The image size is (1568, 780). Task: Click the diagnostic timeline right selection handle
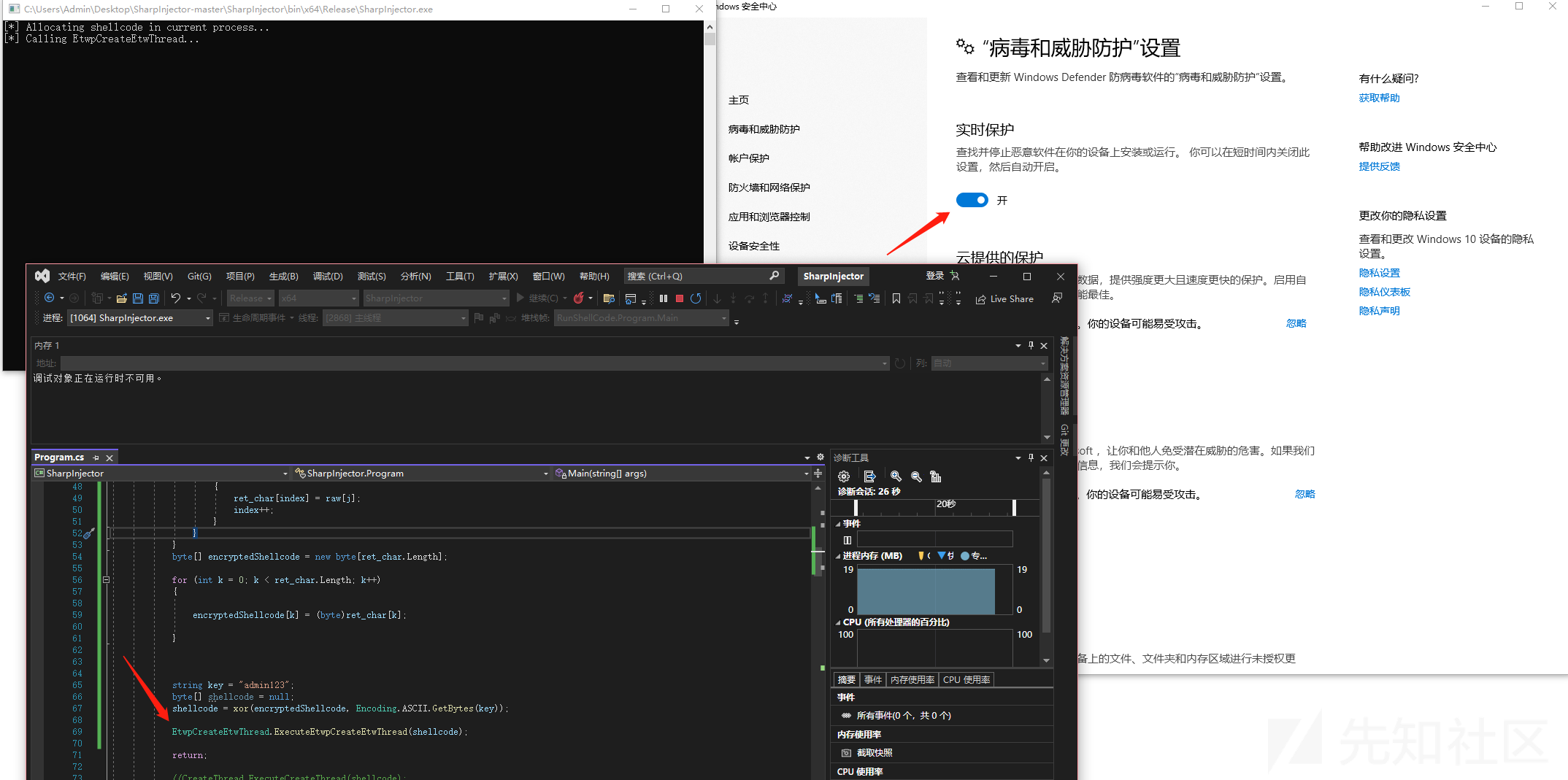[x=1014, y=507]
